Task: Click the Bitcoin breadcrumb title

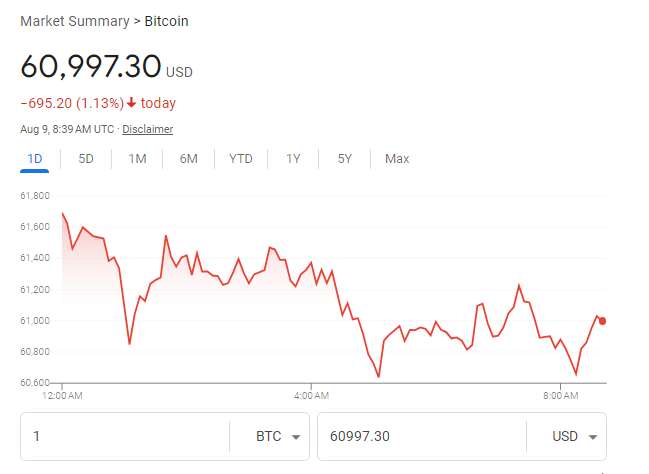Action: coord(166,21)
